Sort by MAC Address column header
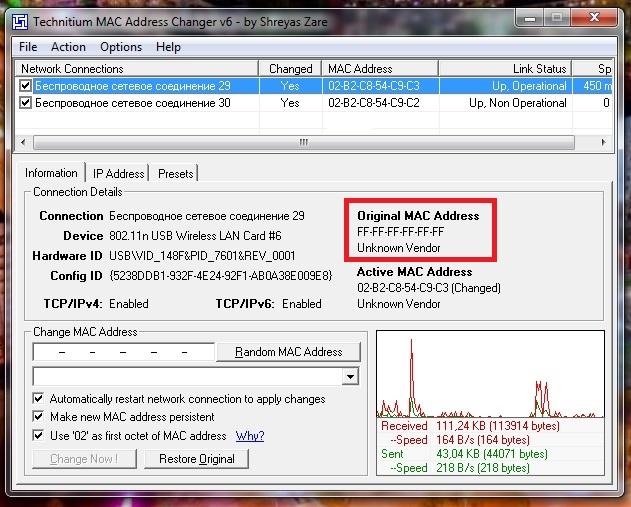Viewport: 631px width, 507px height. (380, 69)
